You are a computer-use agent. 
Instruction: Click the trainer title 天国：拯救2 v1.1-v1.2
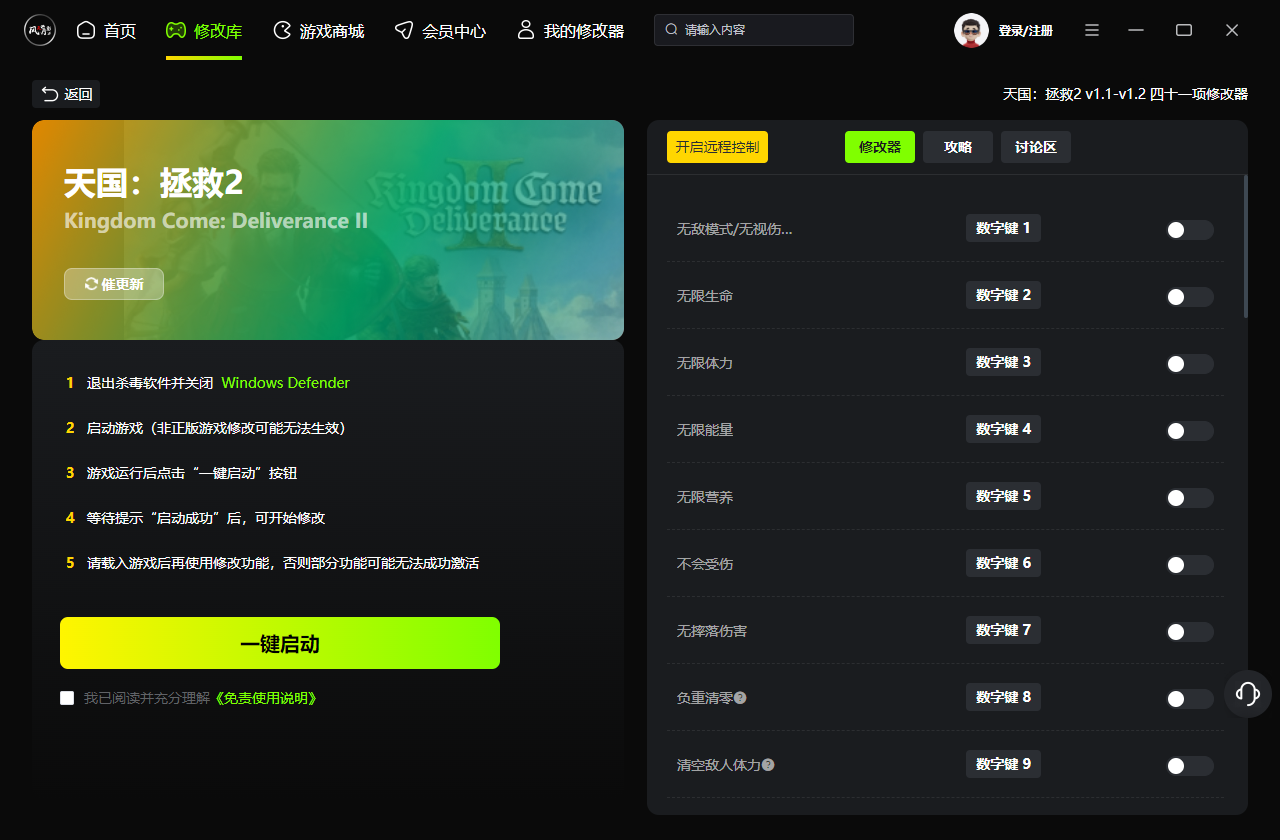pos(1125,94)
